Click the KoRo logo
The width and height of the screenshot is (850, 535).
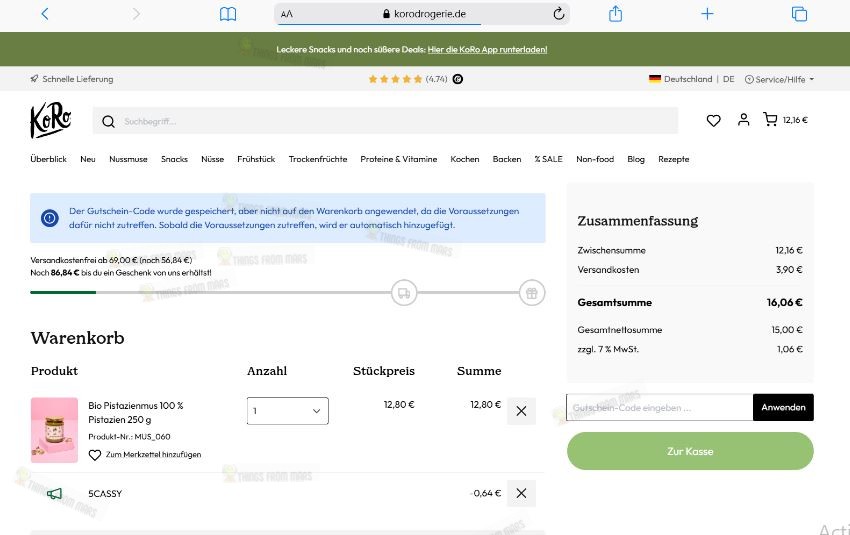click(50, 120)
